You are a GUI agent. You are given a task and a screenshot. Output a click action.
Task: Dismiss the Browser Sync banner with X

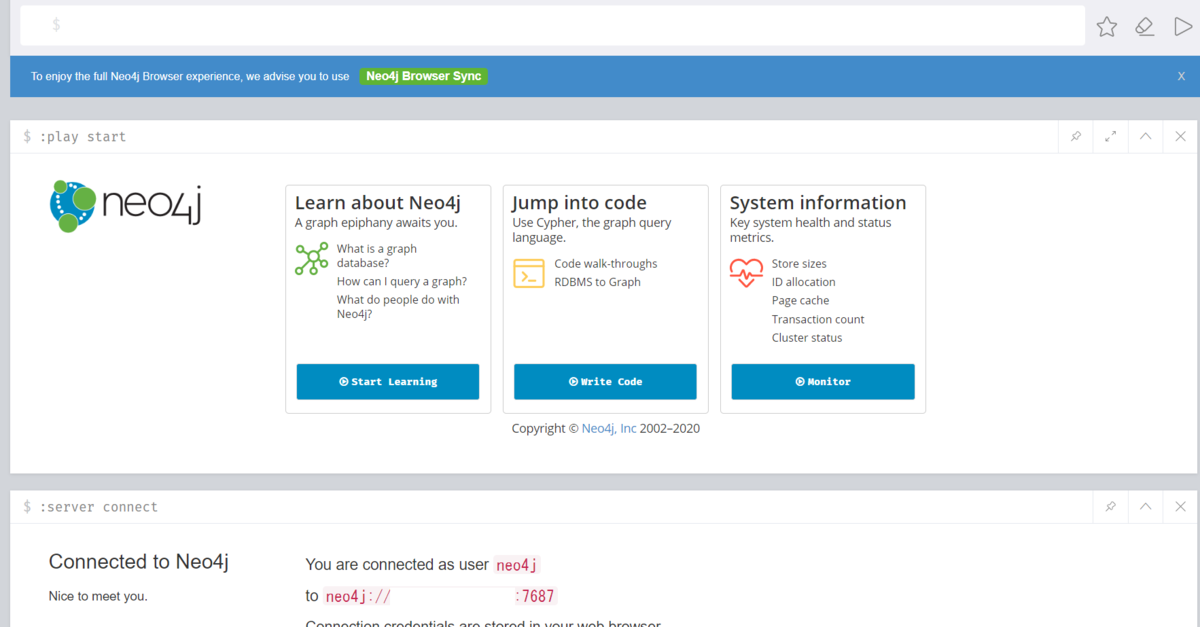pyautogui.click(x=1181, y=76)
